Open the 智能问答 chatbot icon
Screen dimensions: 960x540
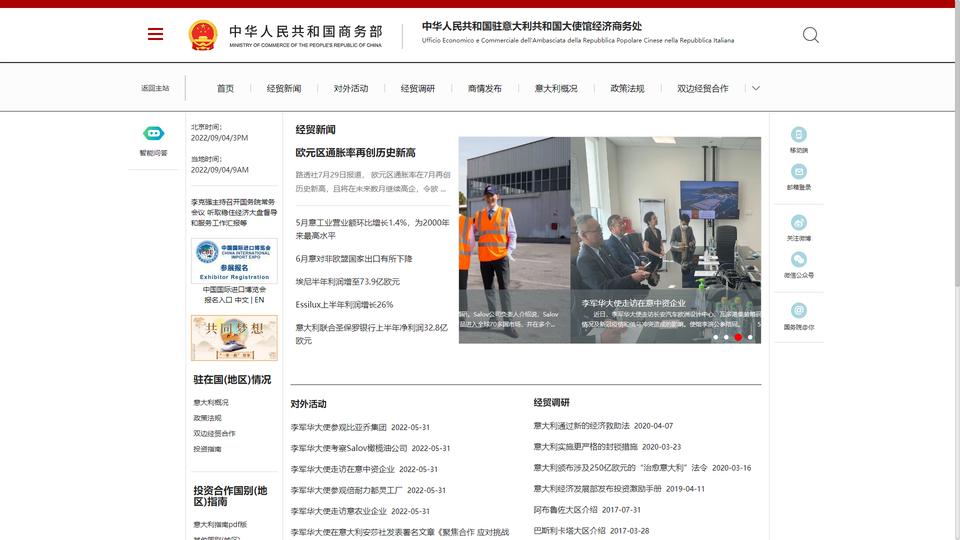[x=153, y=133]
